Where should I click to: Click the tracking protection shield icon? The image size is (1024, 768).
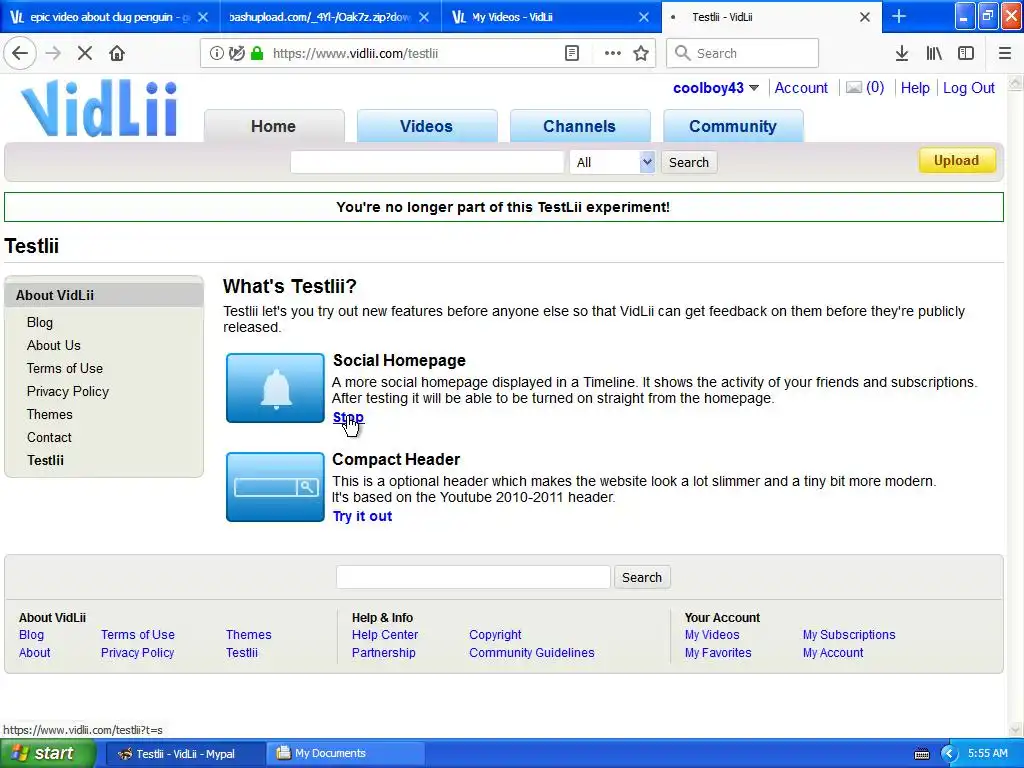point(237,53)
